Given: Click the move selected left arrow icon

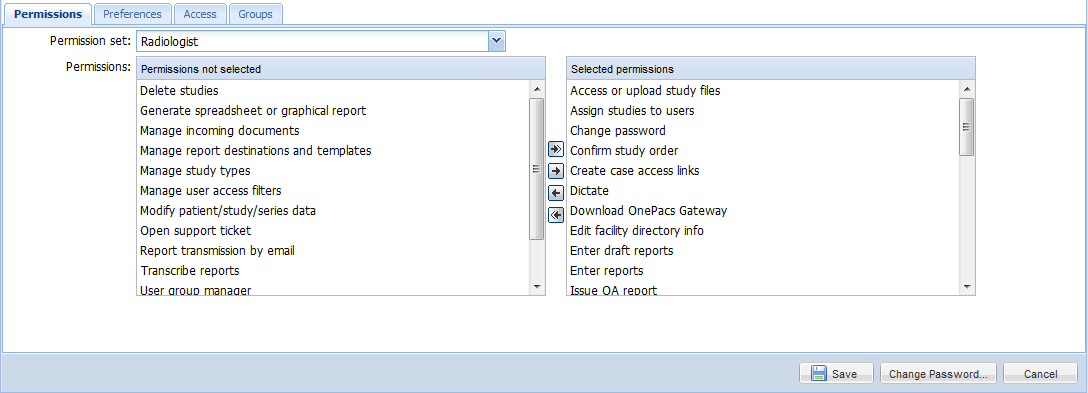Looking at the screenshot, I should pos(556,193).
